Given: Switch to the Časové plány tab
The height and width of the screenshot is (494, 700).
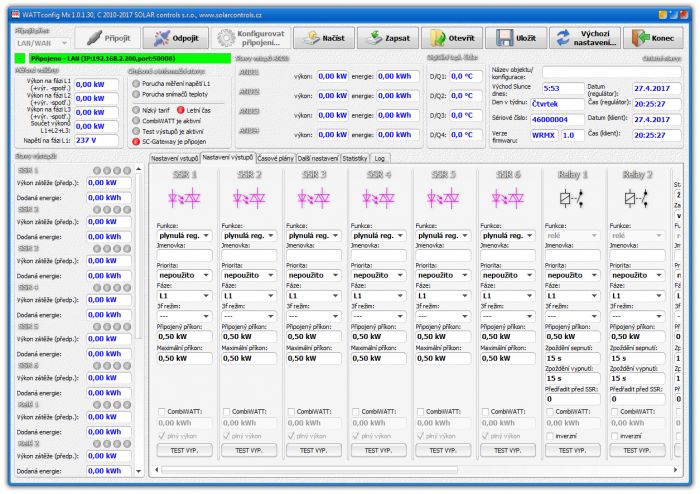Looking at the screenshot, I should click(275, 158).
